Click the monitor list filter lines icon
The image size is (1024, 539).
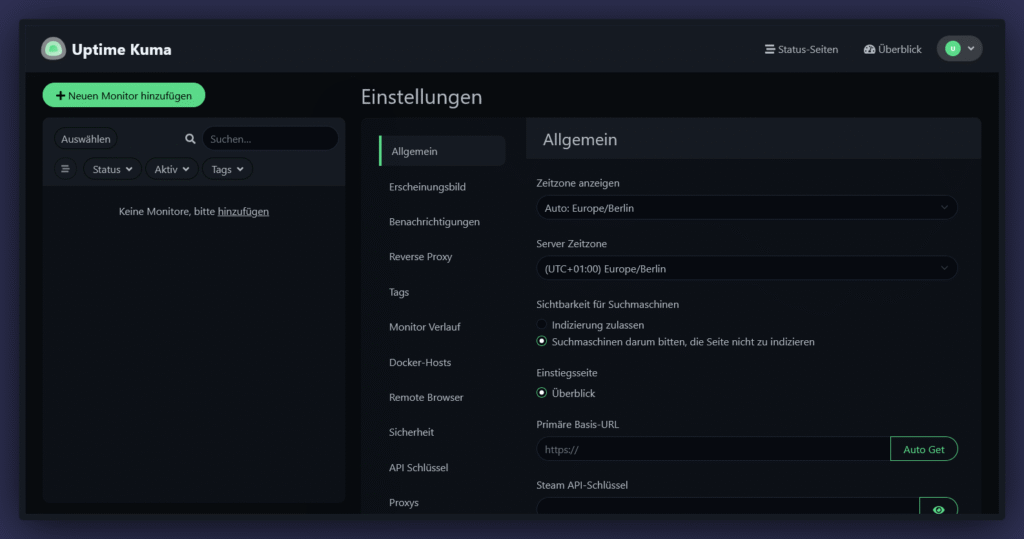pyautogui.click(x=66, y=169)
